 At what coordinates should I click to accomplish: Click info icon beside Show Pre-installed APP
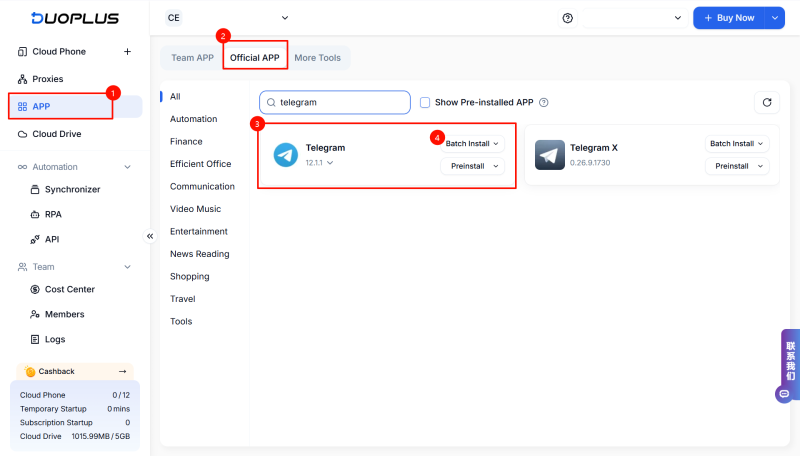point(544,102)
